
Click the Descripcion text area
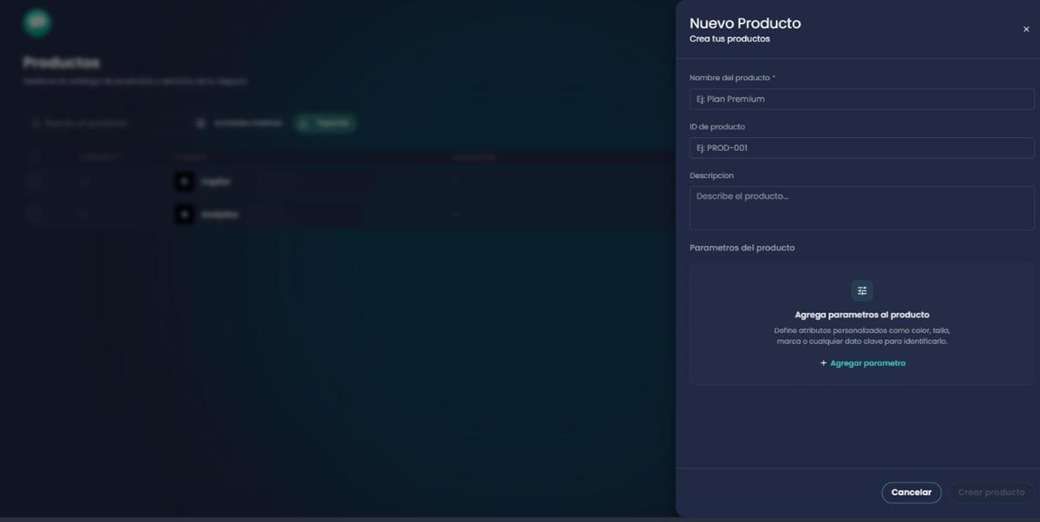[x=862, y=208]
